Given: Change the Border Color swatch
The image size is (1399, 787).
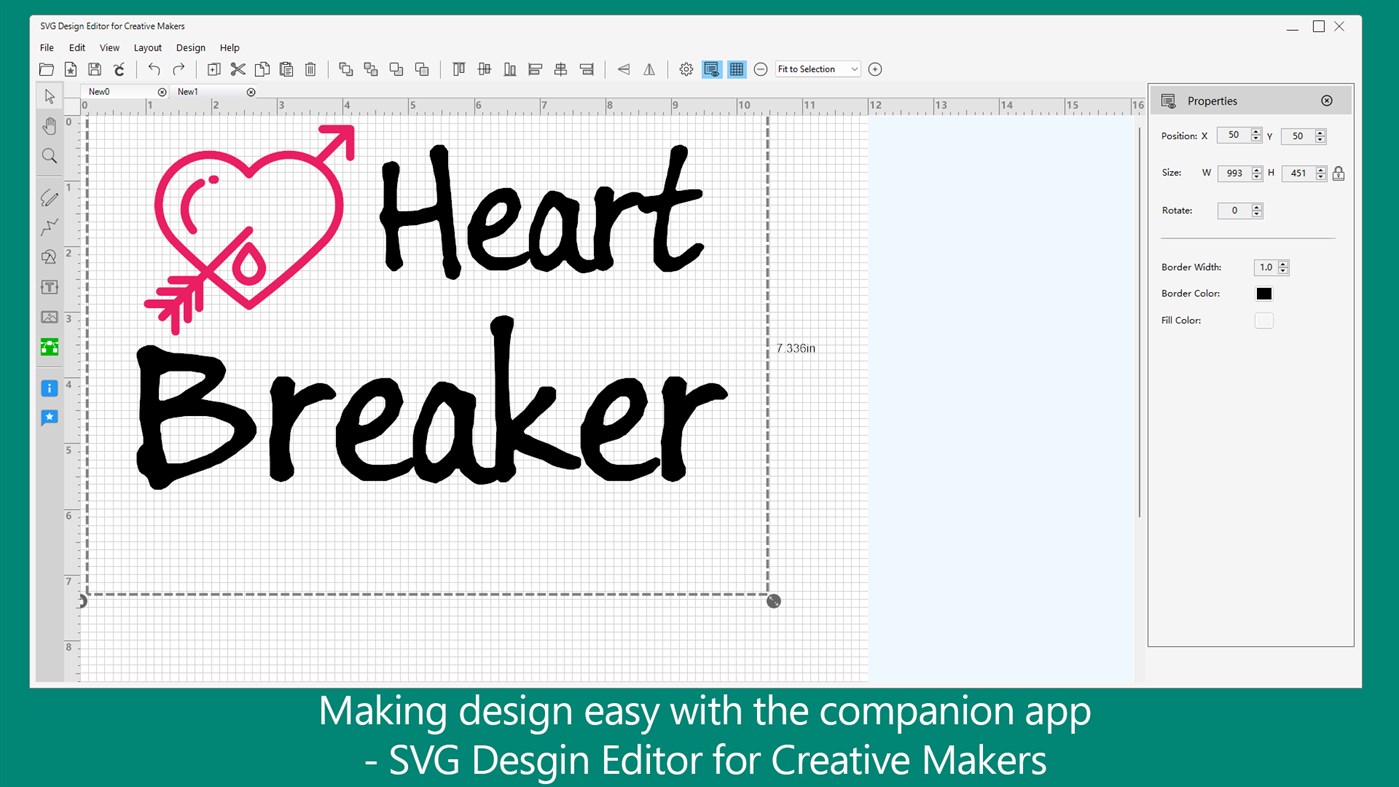Looking at the screenshot, I should coord(1264,293).
